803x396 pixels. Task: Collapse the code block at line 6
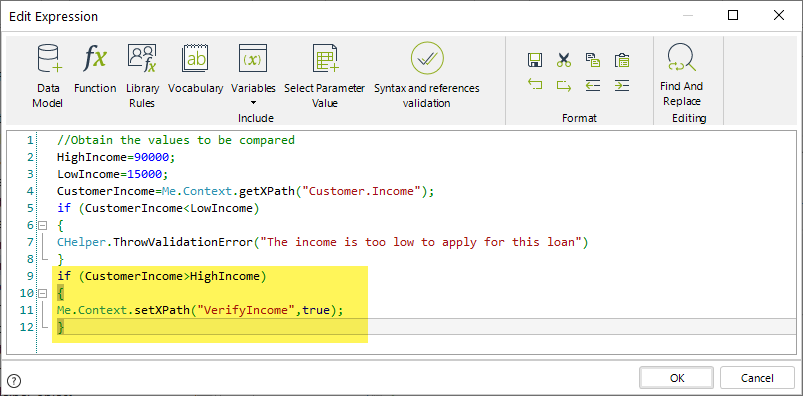(43, 225)
